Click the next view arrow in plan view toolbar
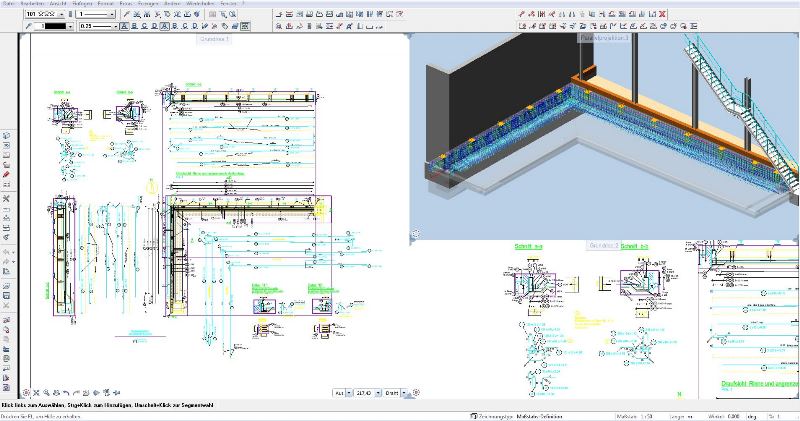This screenshot has width=800, height=421. point(76,393)
